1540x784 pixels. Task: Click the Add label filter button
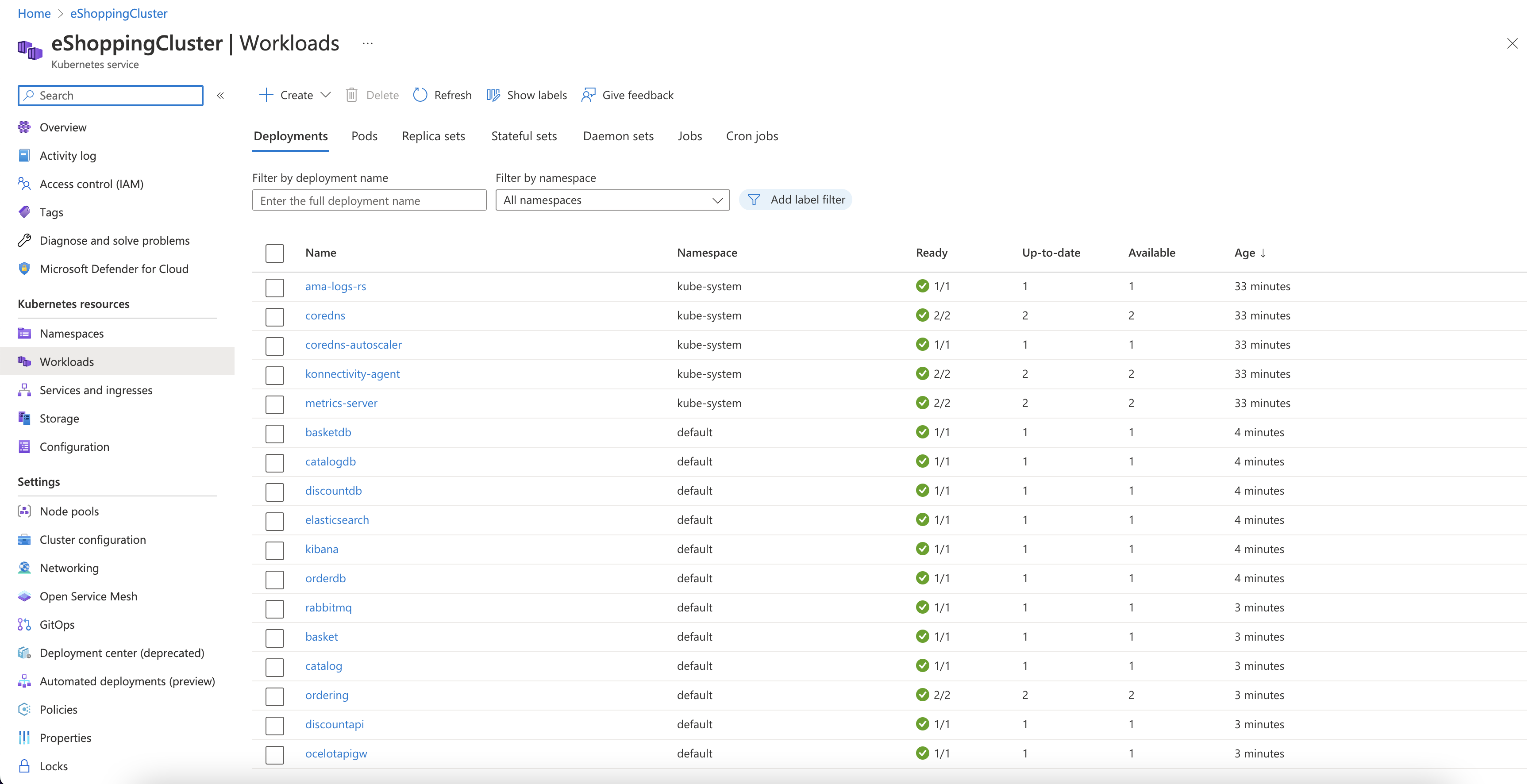click(x=795, y=200)
